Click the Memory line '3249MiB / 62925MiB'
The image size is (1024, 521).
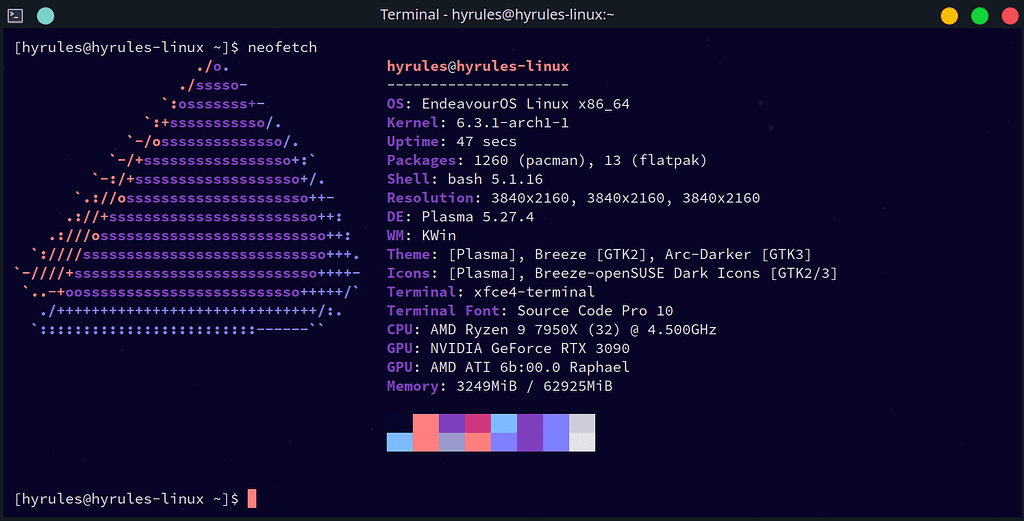click(500, 386)
